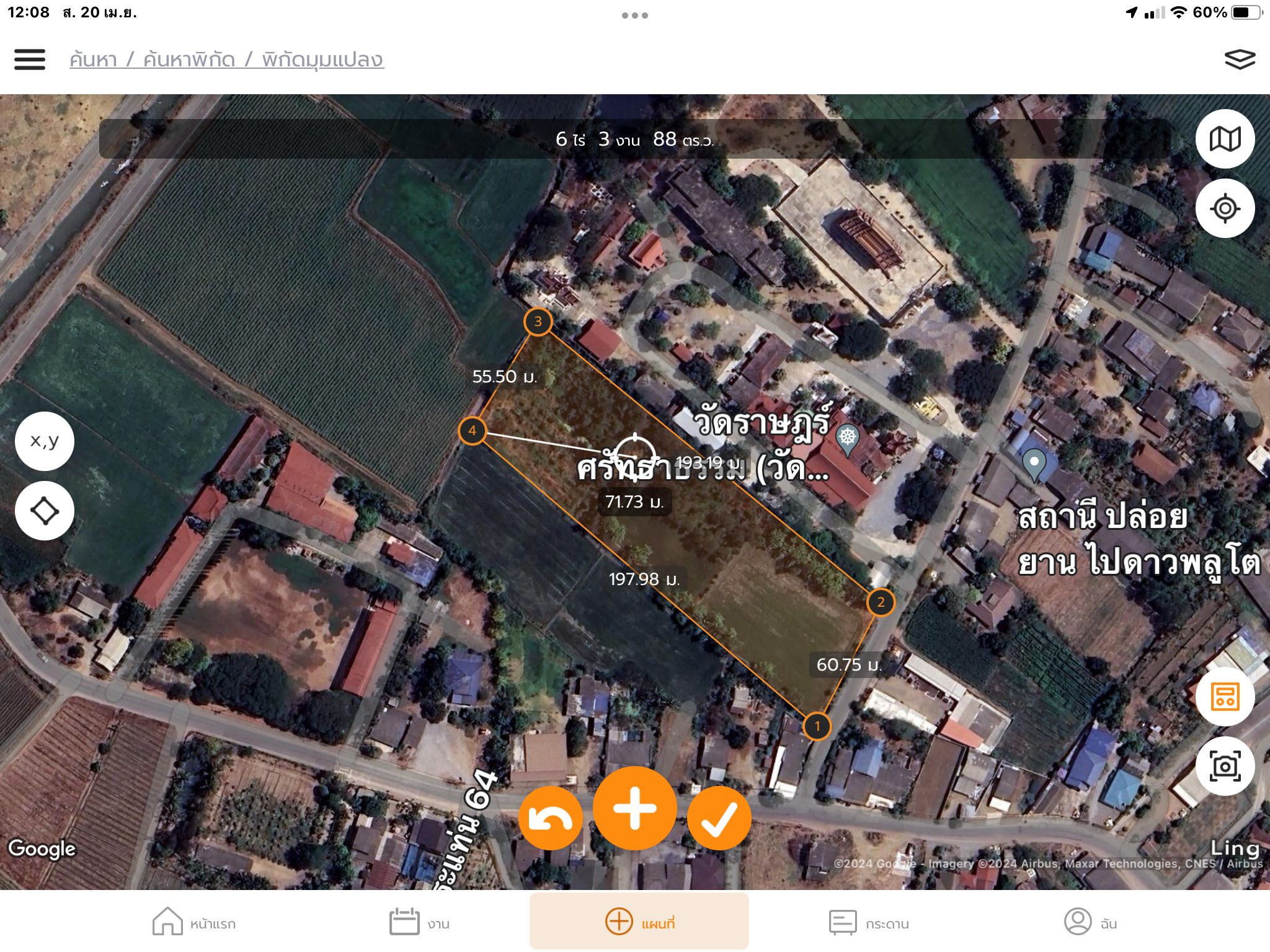Viewport: 1270px width, 952px height.
Task: Open the hamburger menu
Action: pyautogui.click(x=30, y=59)
